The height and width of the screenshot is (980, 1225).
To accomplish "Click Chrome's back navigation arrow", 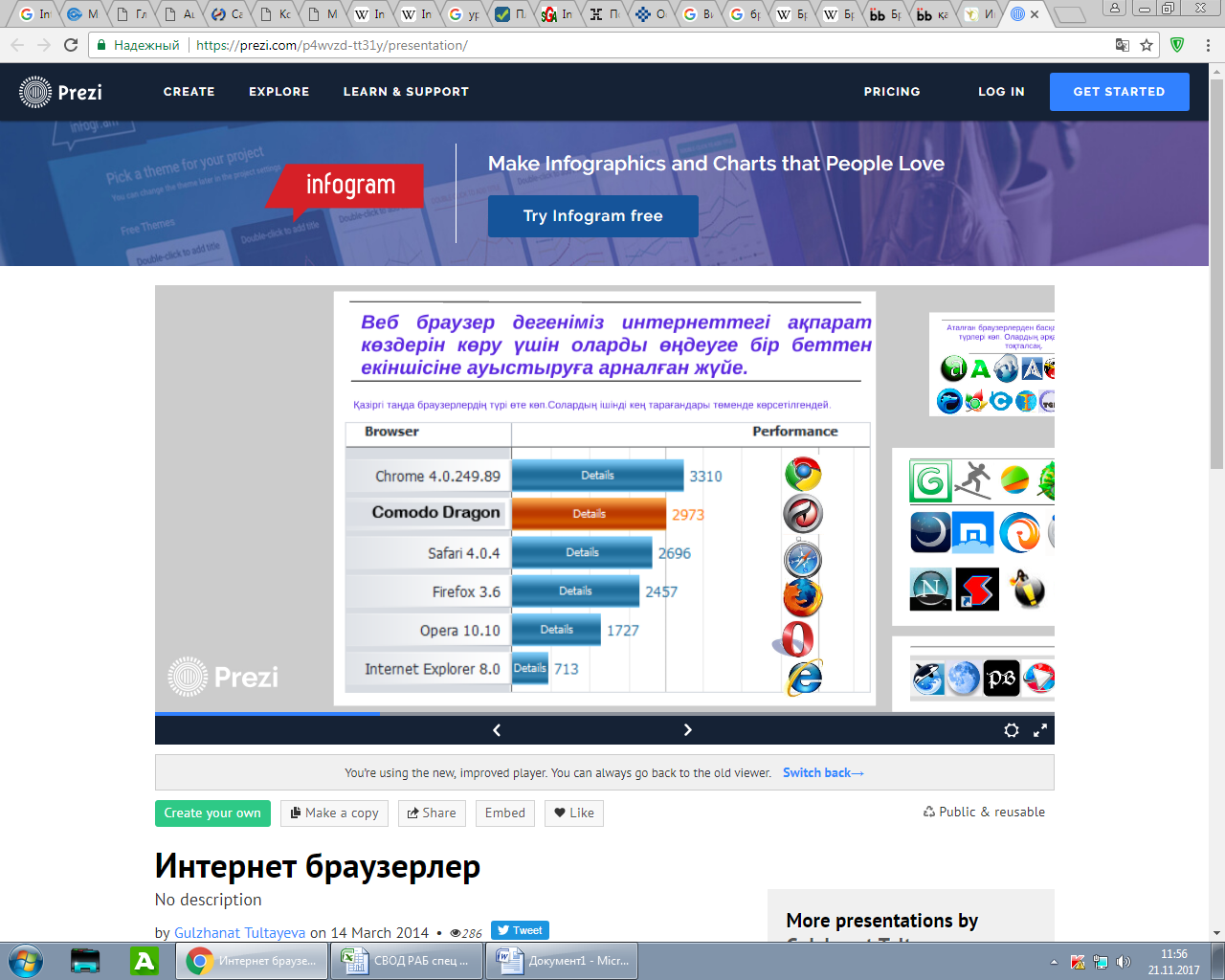I will pos(17,45).
